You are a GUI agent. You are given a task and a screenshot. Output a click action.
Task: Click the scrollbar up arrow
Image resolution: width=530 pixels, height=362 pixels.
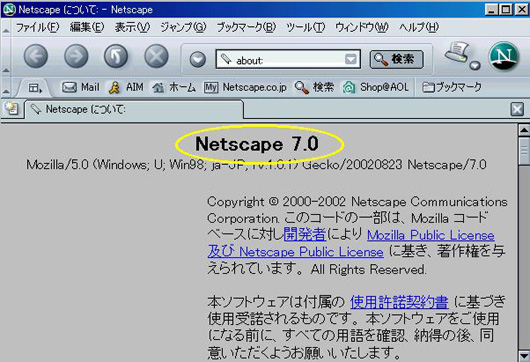[x=524, y=130]
